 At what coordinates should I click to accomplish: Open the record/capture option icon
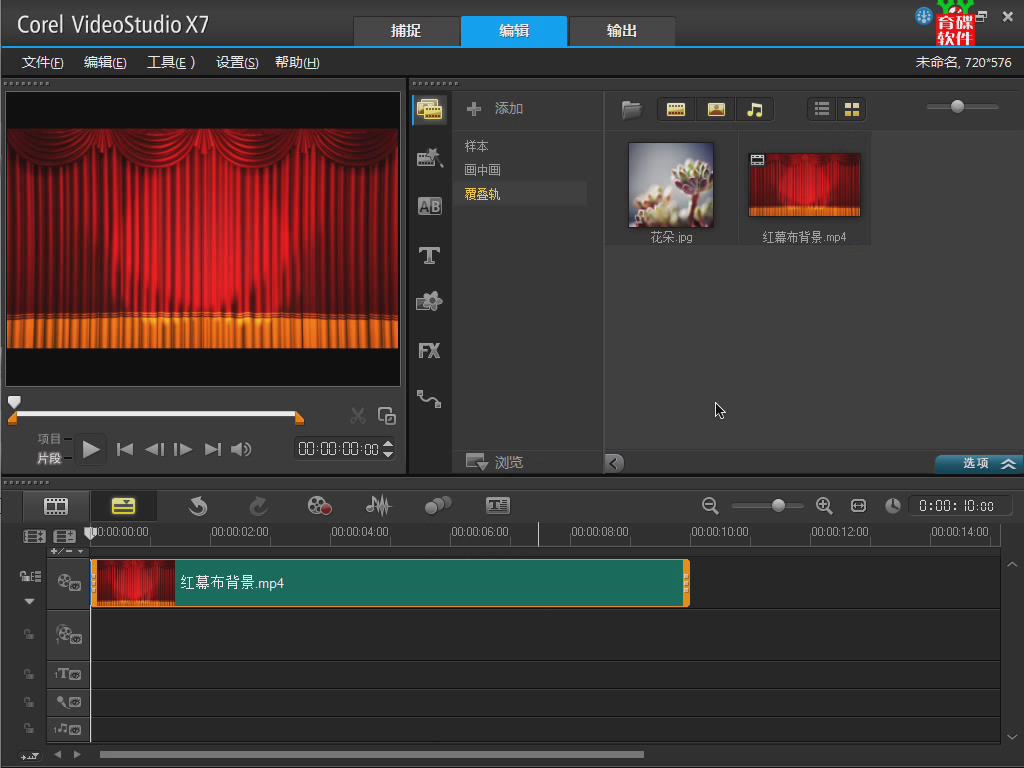(319, 506)
